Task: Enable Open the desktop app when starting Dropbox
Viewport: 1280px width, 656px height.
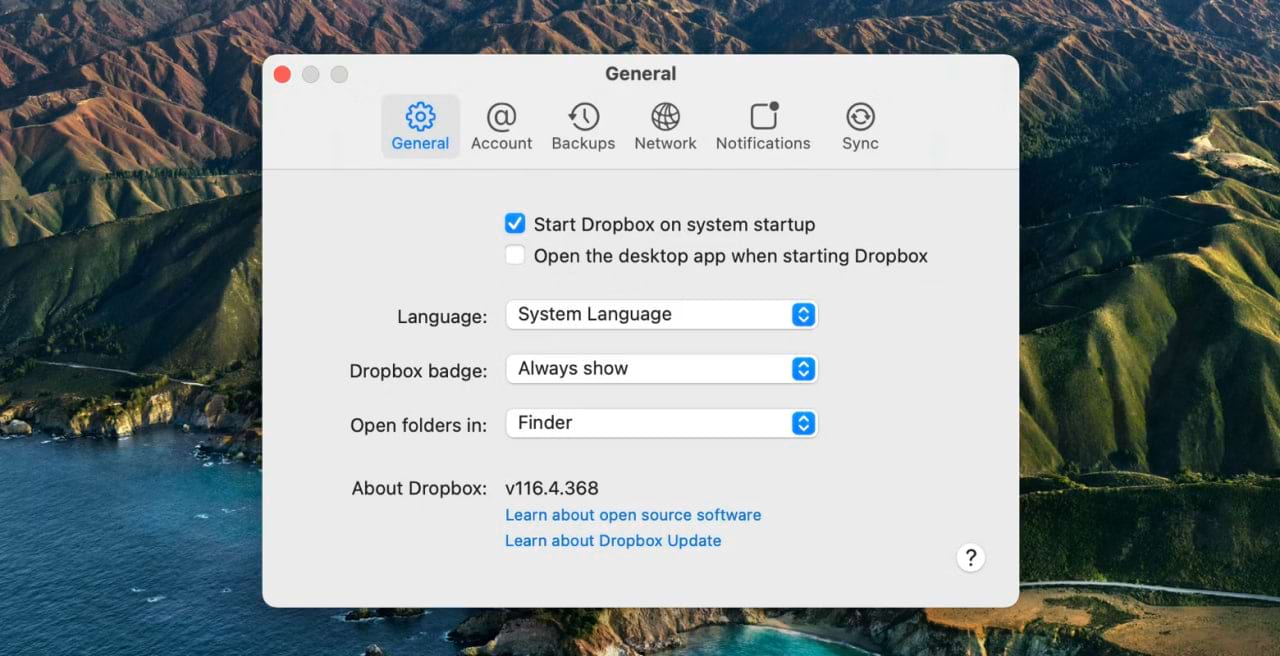Action: [515, 255]
